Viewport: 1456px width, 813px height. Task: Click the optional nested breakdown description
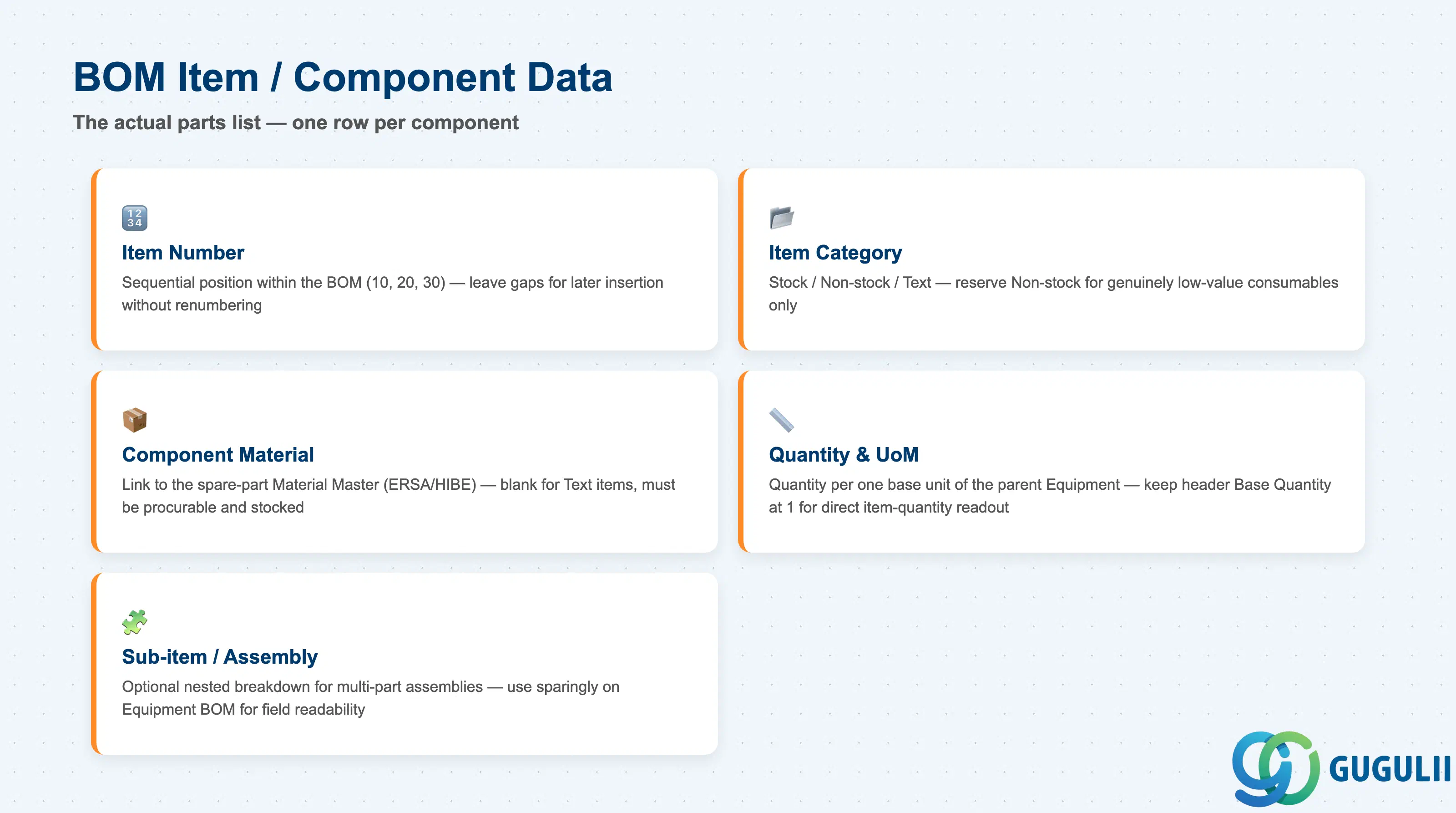pyautogui.click(x=371, y=698)
